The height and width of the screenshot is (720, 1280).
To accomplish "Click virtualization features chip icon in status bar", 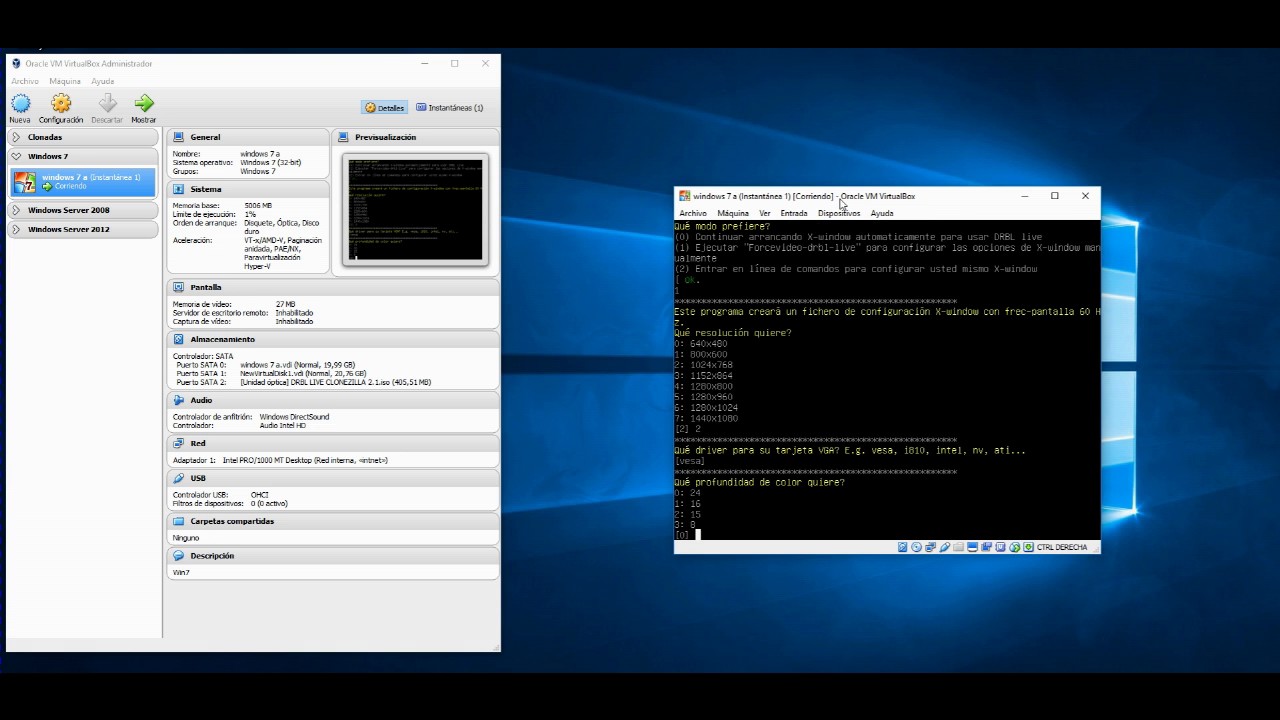I will pyautogui.click(x=1000, y=547).
